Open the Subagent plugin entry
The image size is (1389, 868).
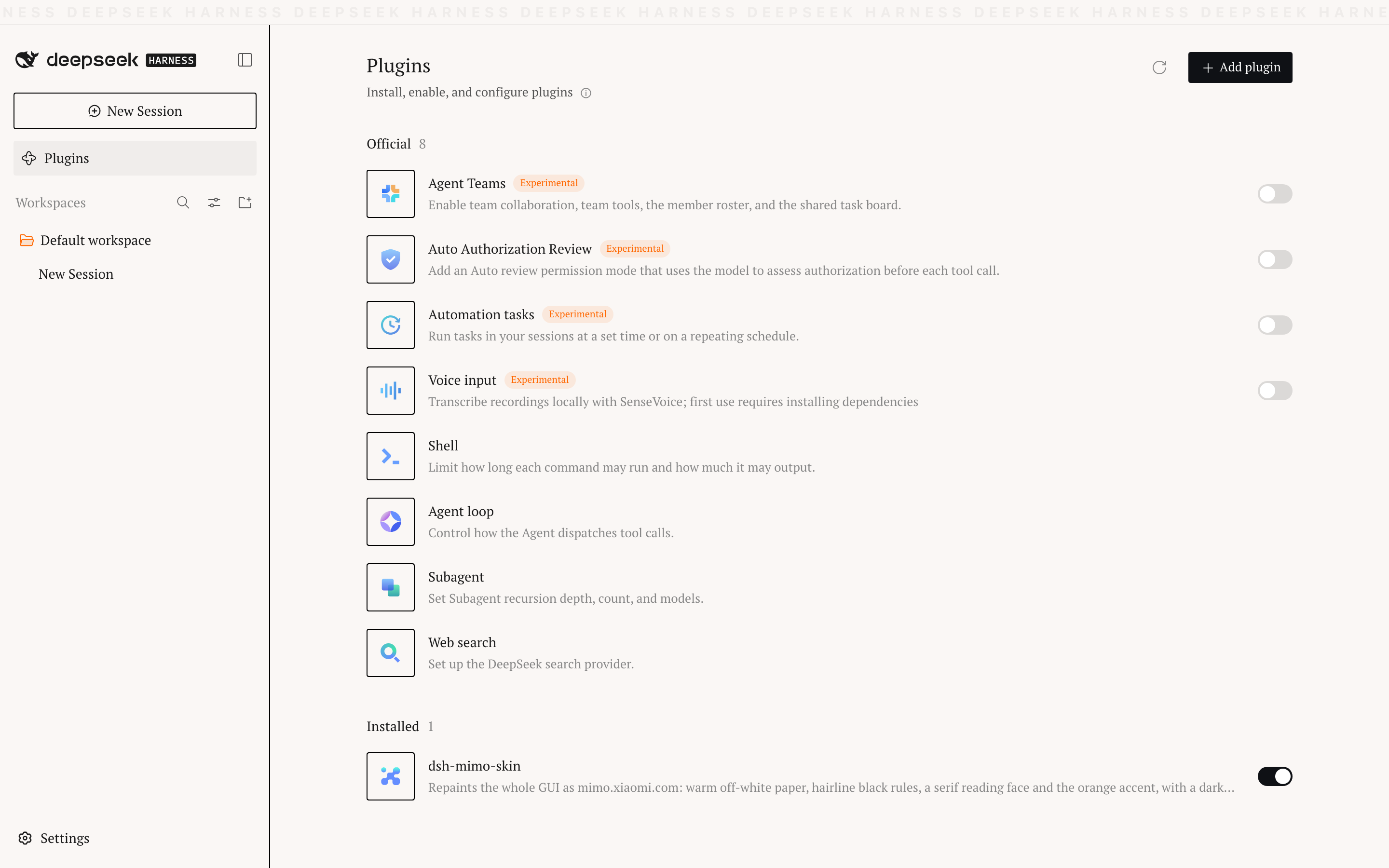pyautogui.click(x=830, y=587)
